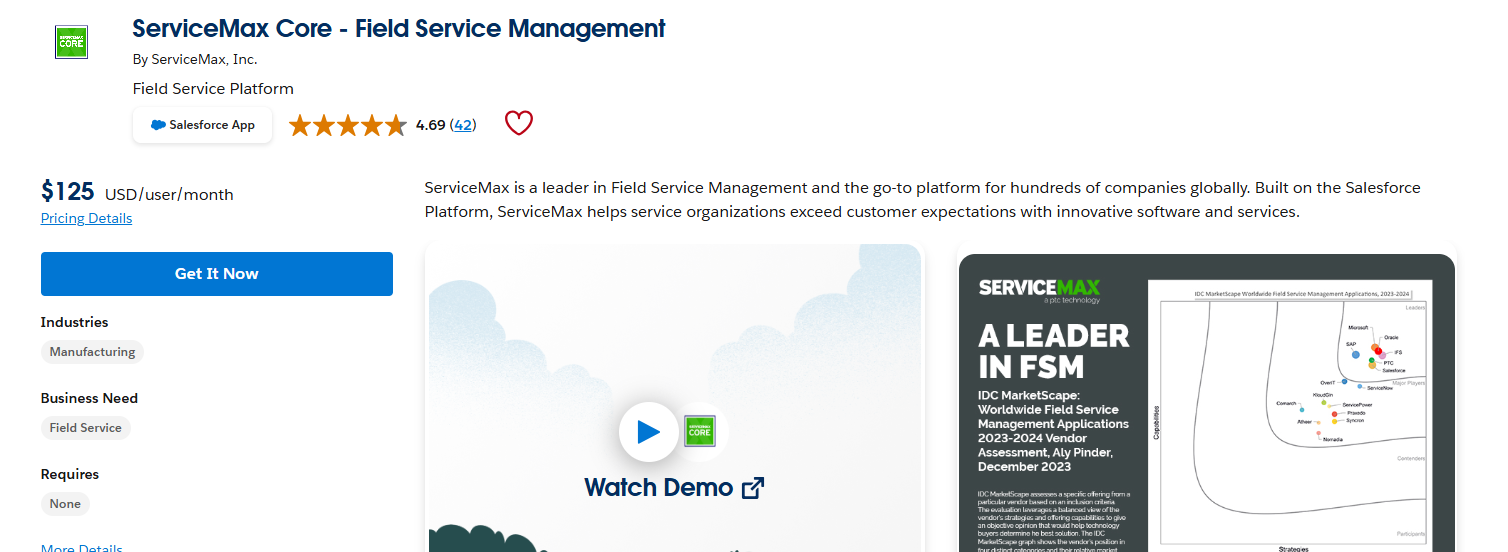The width and height of the screenshot is (1508, 552).
Task: Select the Salesforce App badge
Action: (202, 125)
